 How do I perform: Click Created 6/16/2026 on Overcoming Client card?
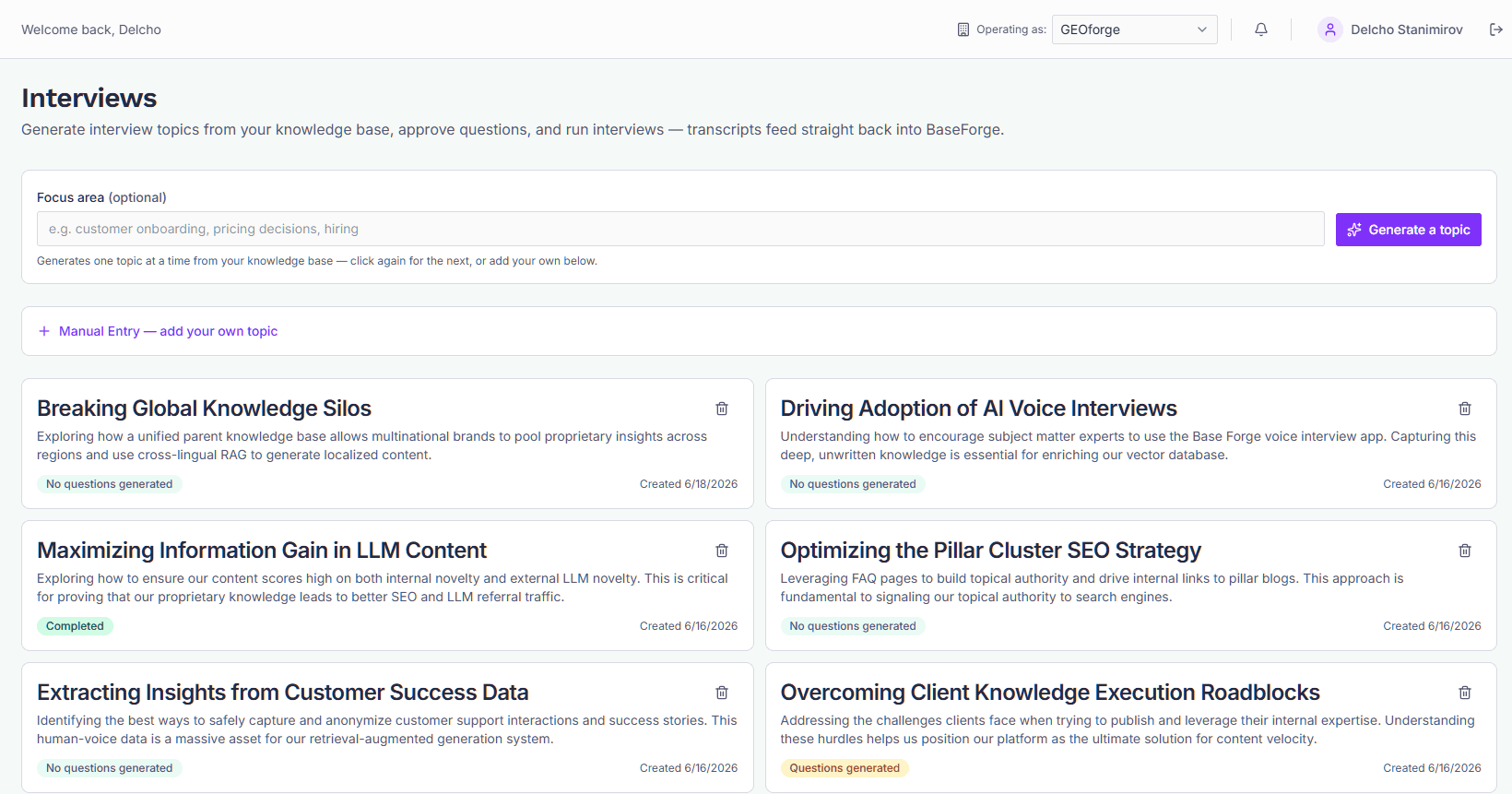tap(1432, 768)
